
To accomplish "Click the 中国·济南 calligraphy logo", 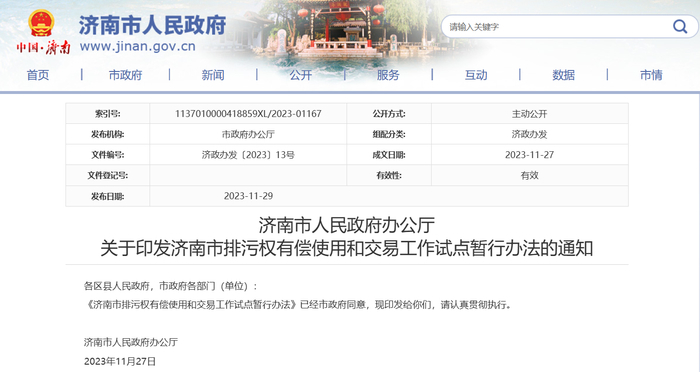I will (x=44, y=47).
